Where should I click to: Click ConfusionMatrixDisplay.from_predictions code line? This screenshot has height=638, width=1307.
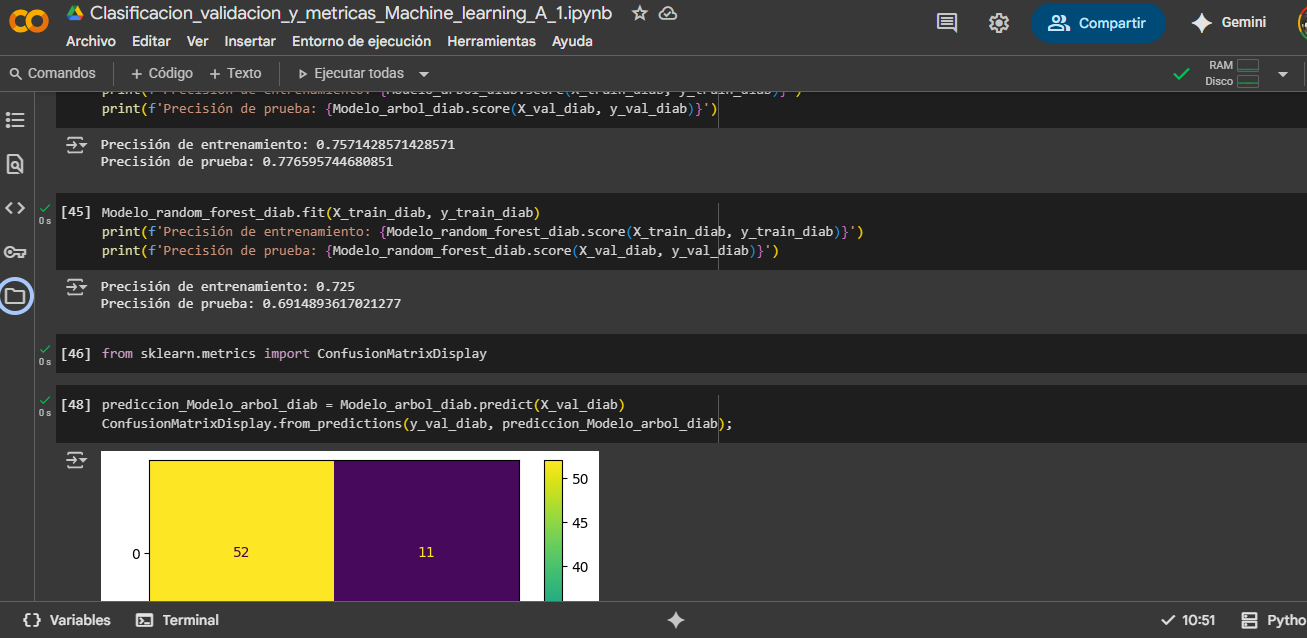[417, 424]
